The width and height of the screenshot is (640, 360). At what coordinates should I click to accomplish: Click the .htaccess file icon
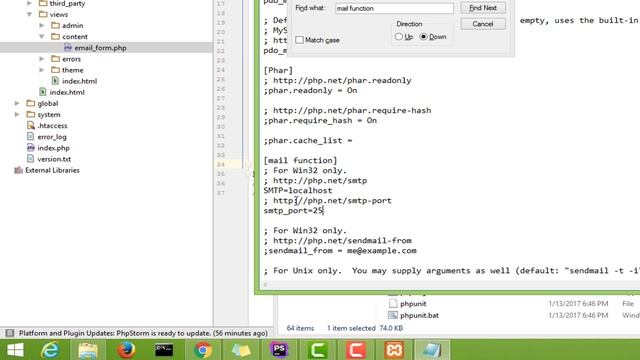click(x=31, y=126)
